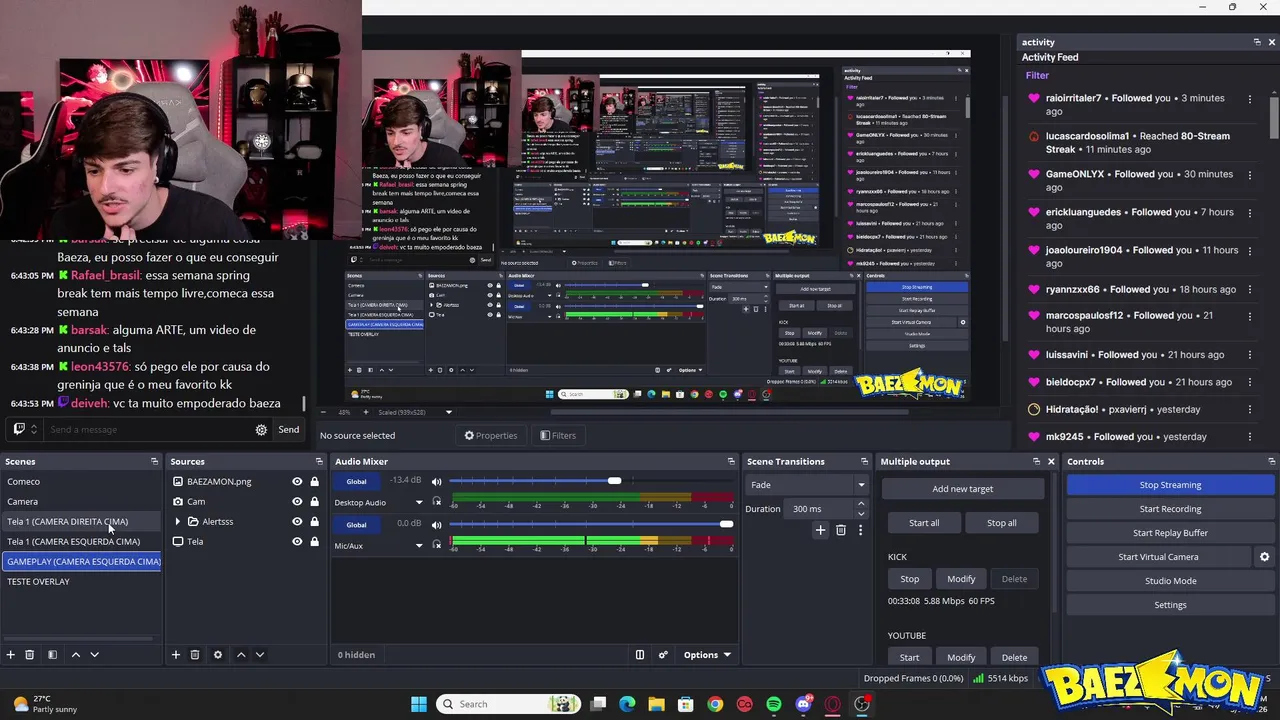Open chat settings gear icon
Image resolution: width=1280 pixels, height=720 pixels.
point(261,430)
